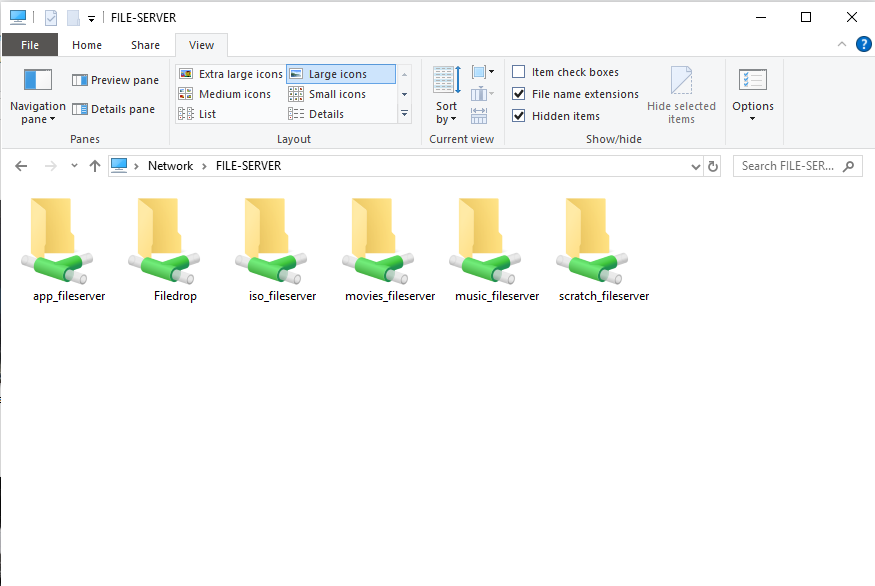This screenshot has width=875, height=586.
Task: Open address bar history dropdown
Action: click(x=695, y=166)
